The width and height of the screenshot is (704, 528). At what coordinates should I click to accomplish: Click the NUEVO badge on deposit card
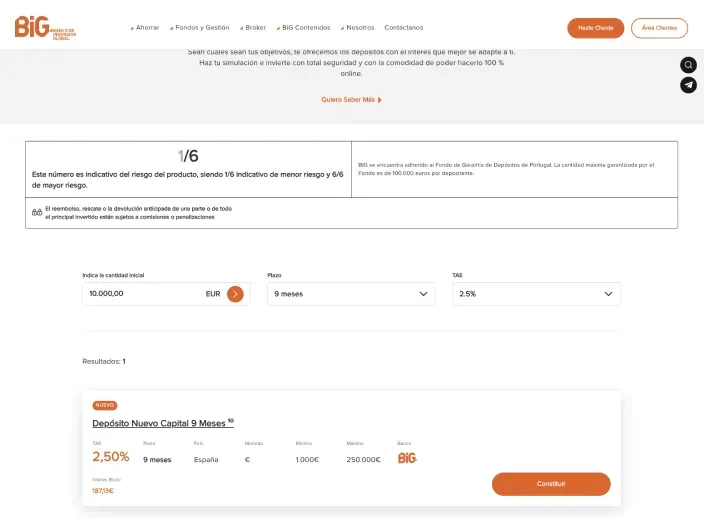coord(105,405)
